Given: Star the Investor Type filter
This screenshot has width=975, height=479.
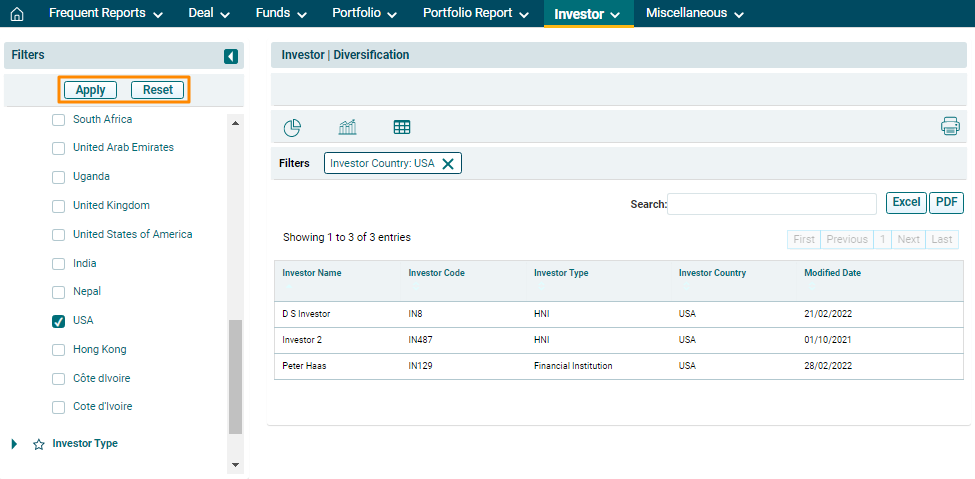Looking at the screenshot, I should point(39,444).
